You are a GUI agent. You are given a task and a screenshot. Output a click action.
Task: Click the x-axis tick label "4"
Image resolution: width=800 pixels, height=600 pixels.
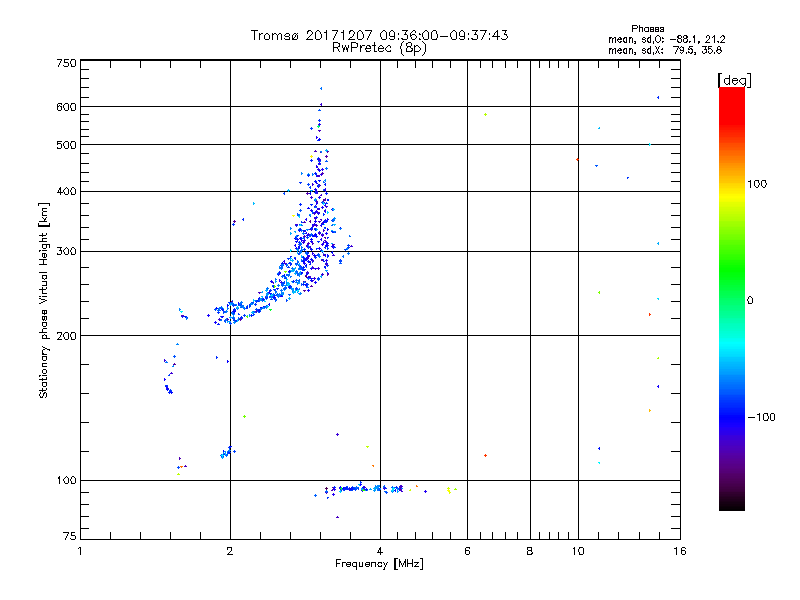pyautogui.click(x=380, y=551)
